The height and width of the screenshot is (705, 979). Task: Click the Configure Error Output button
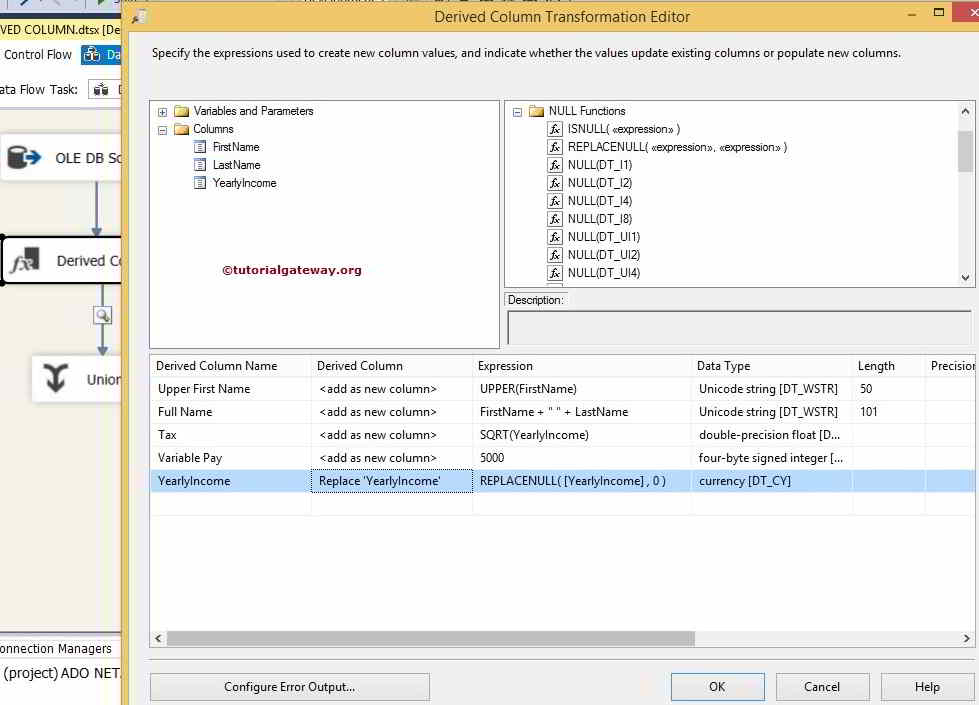point(290,687)
